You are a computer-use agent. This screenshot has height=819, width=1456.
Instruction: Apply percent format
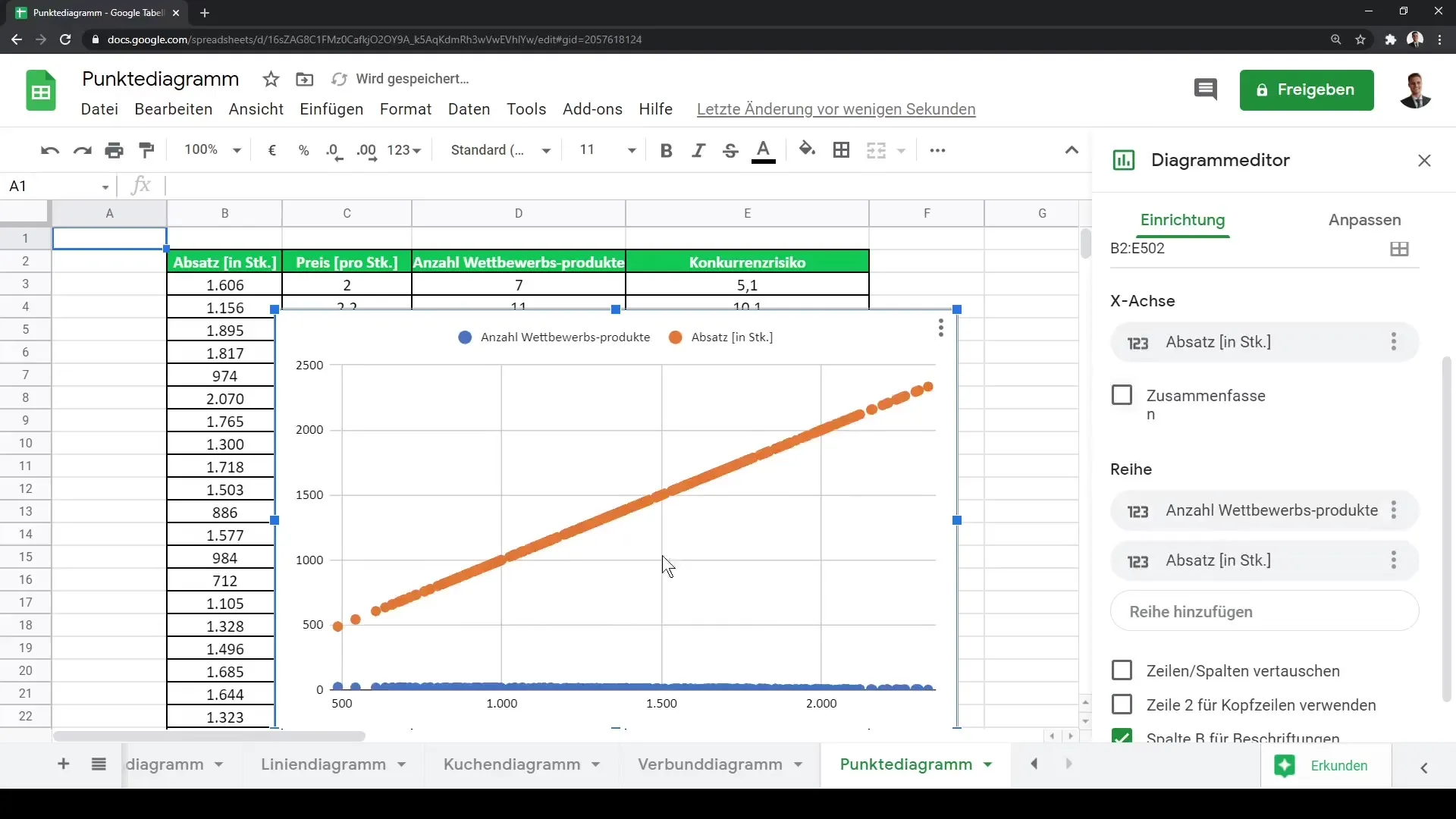click(303, 150)
